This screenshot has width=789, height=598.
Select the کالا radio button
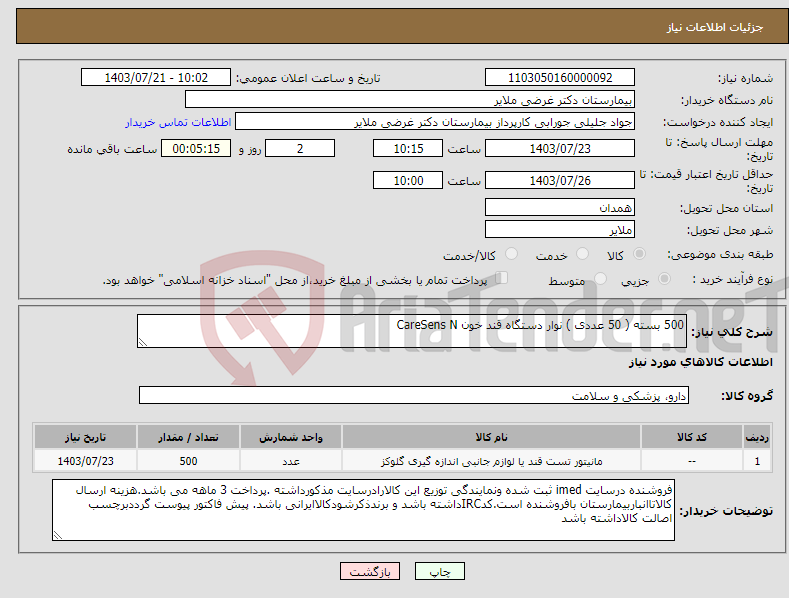click(639, 254)
